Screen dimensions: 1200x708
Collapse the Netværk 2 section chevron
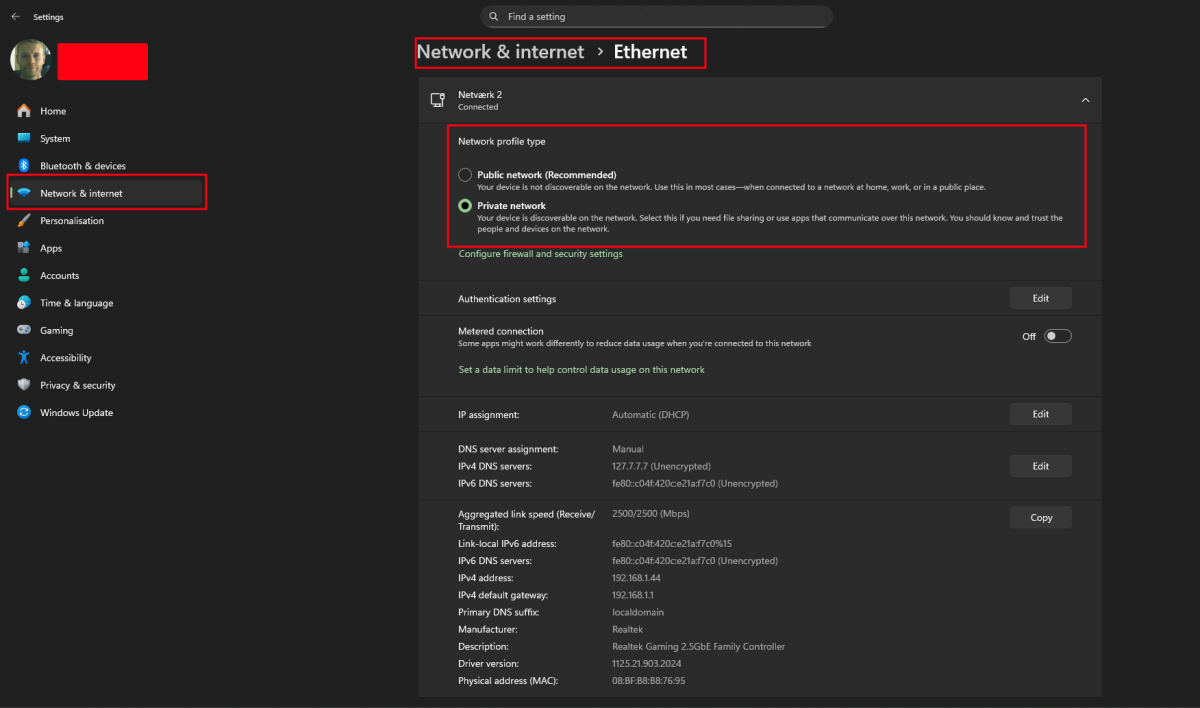[1085, 100]
